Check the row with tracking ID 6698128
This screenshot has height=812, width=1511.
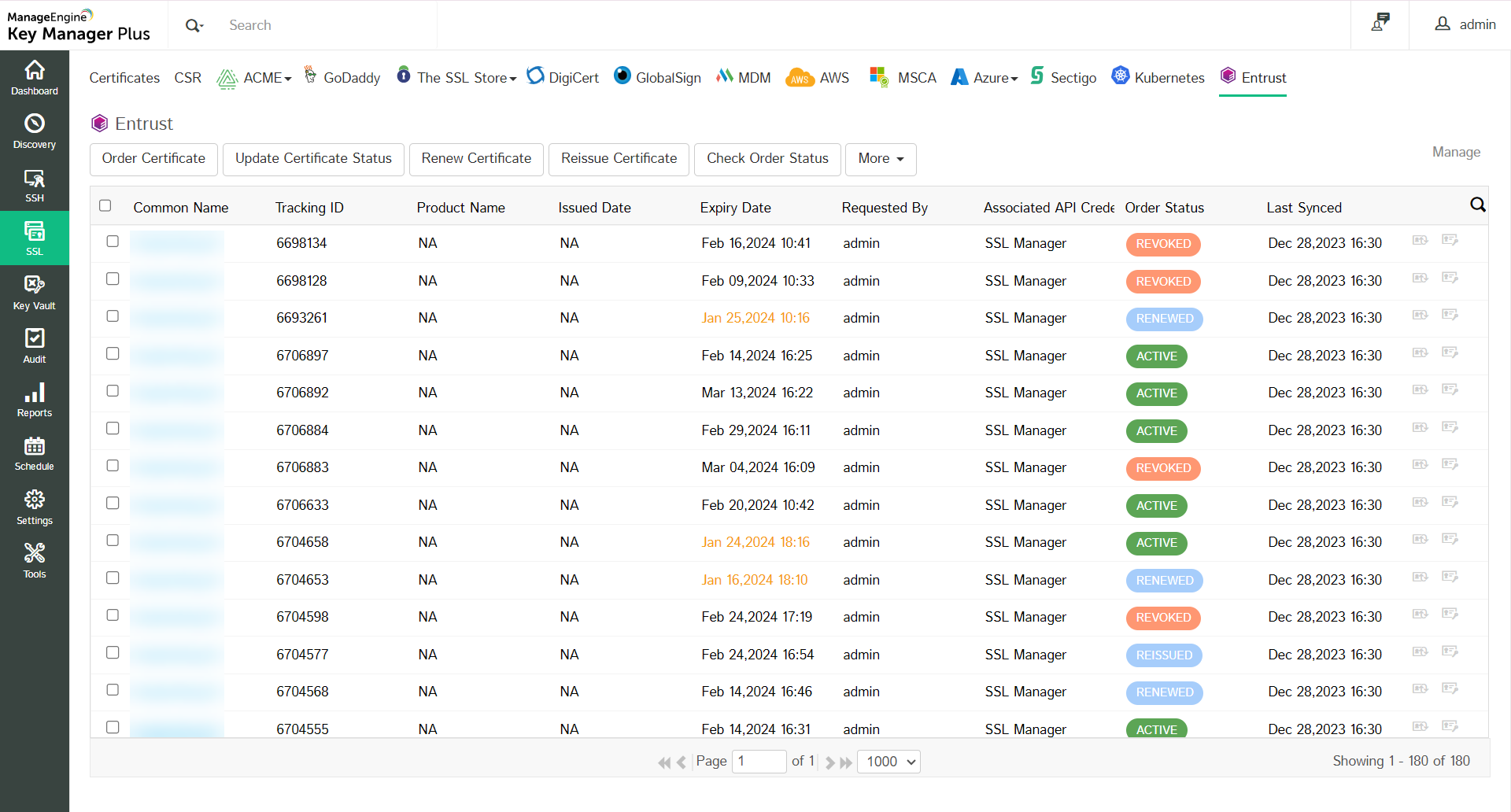pyautogui.click(x=113, y=279)
